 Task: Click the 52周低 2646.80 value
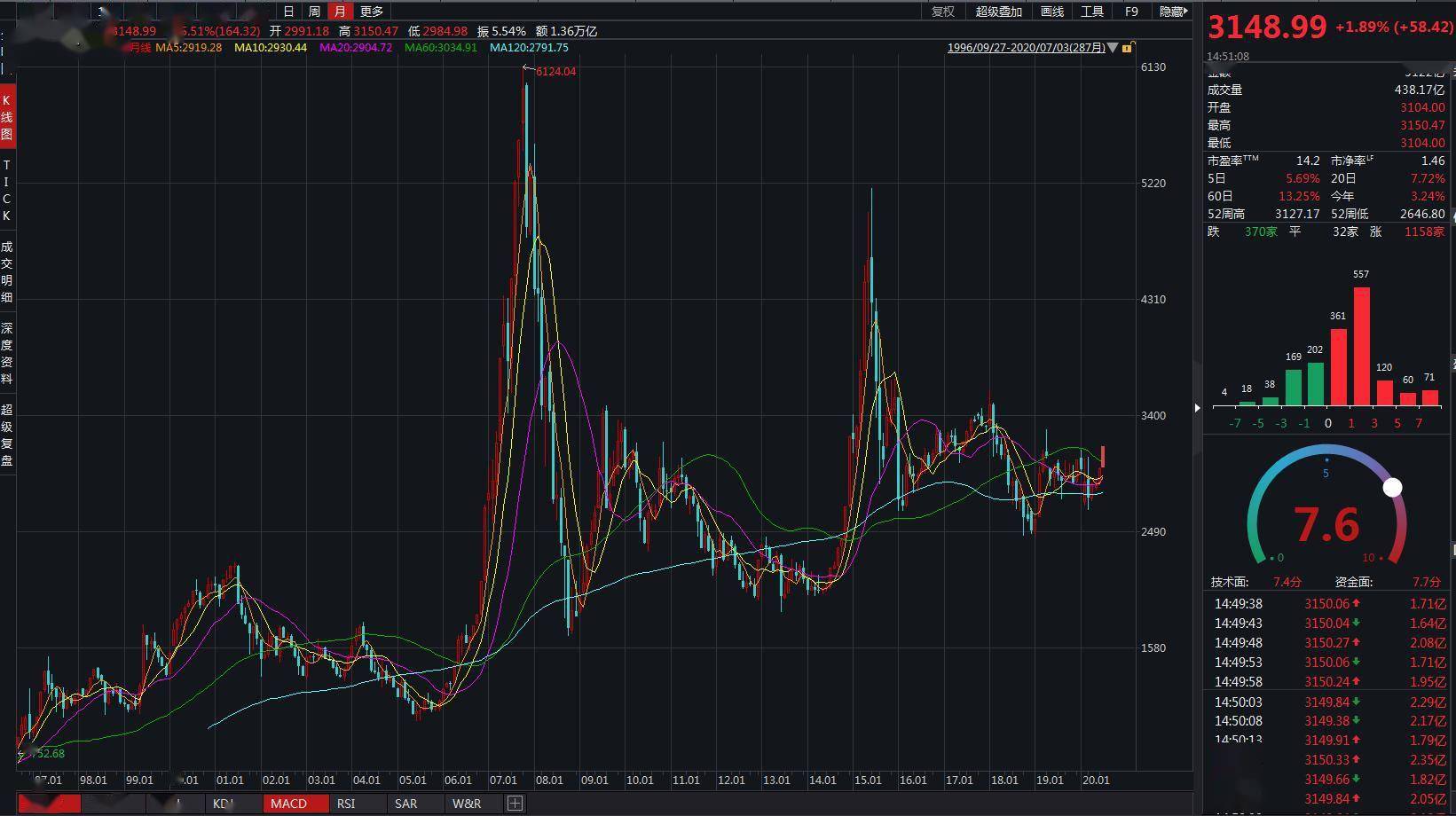(1422, 214)
